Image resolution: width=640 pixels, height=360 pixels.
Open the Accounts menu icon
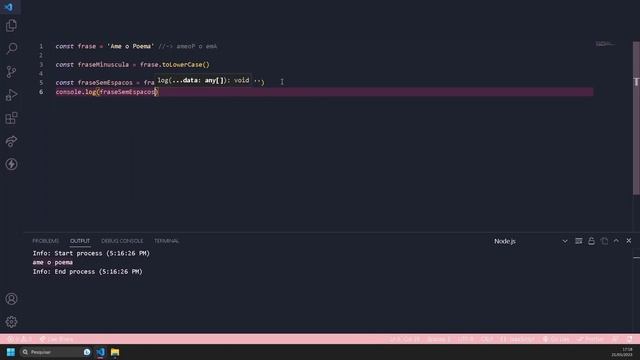11,299
